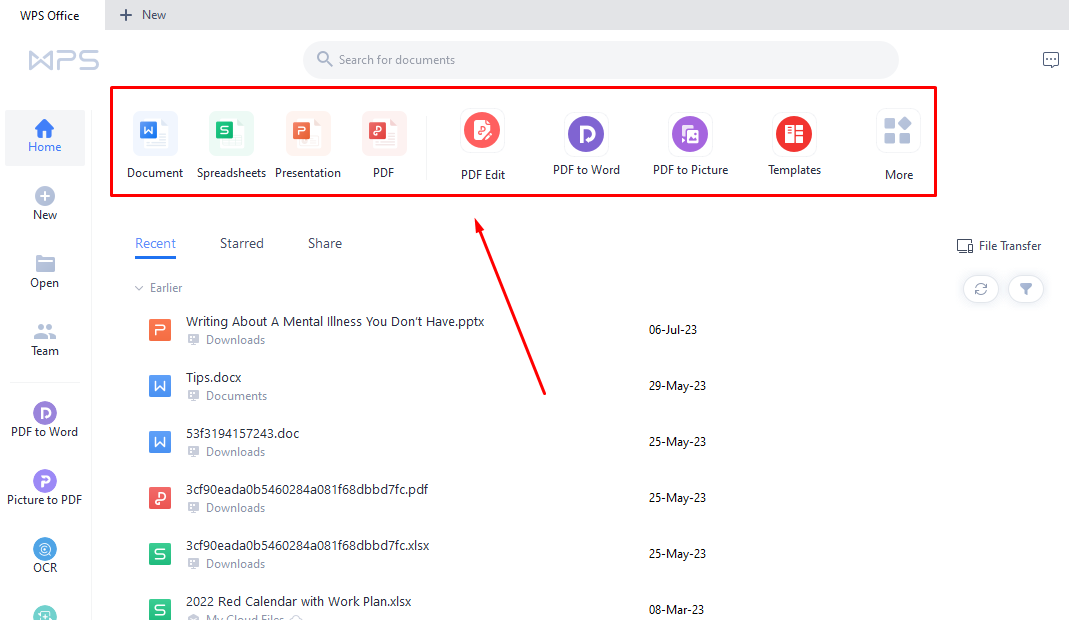The image size is (1069, 620).
Task: Open the Templates gallery icon
Action: [794, 134]
